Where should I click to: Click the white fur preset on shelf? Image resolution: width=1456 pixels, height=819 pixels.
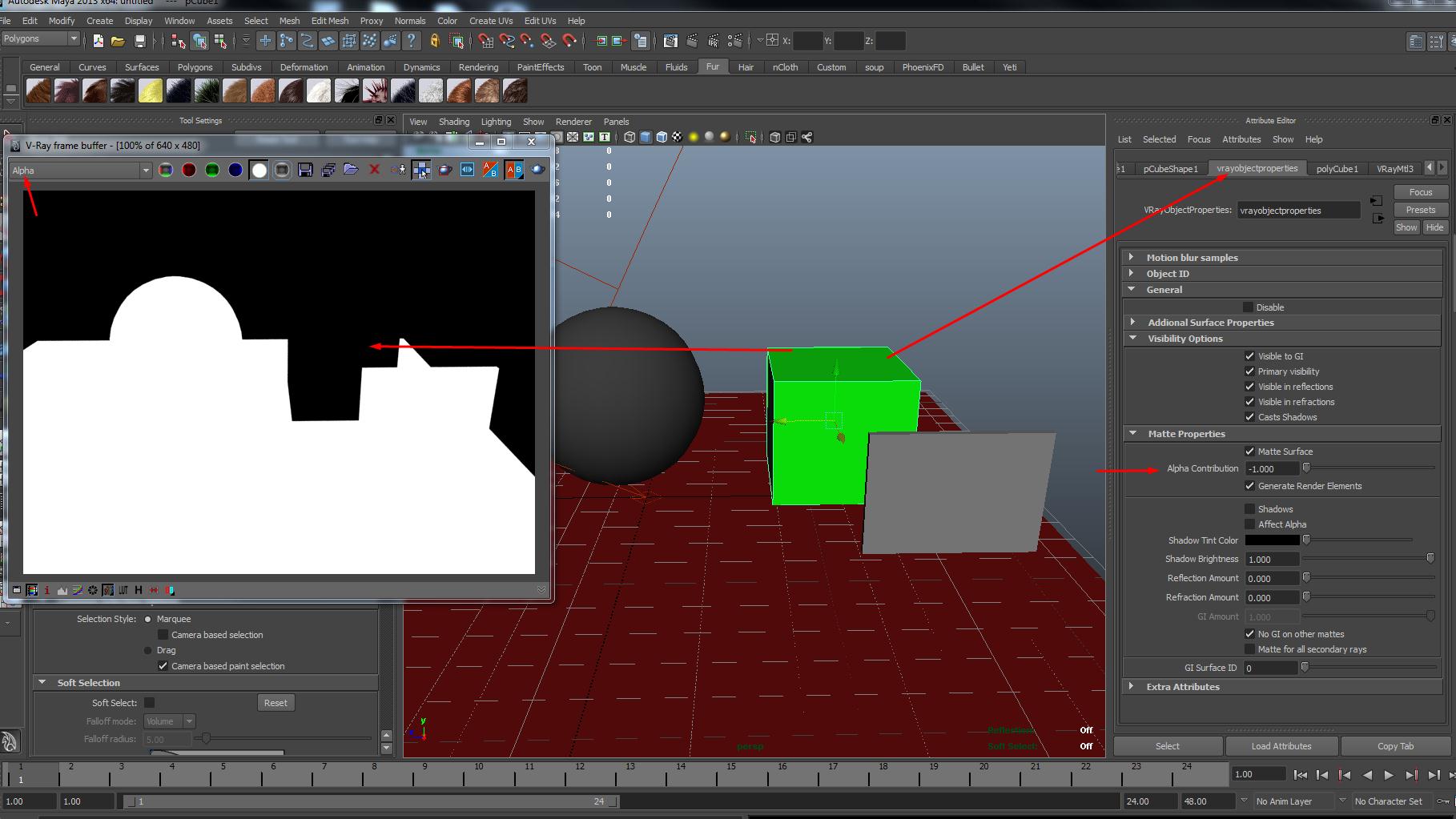coord(319,90)
